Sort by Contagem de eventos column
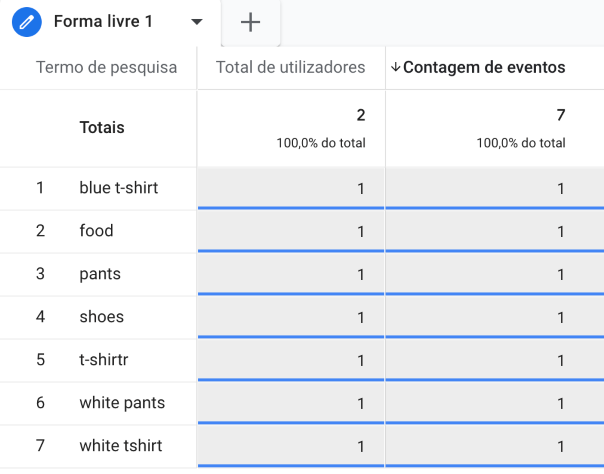 click(484, 68)
